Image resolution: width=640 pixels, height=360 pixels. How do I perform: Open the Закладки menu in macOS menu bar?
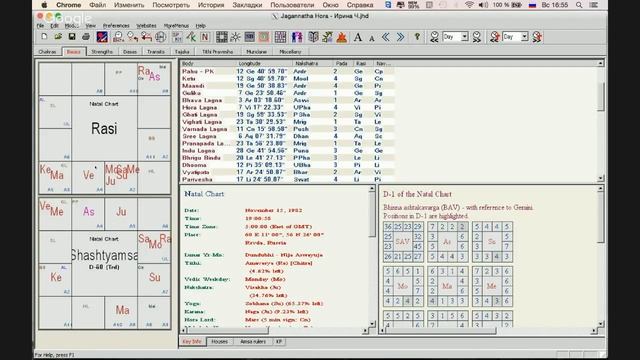coord(247,5)
